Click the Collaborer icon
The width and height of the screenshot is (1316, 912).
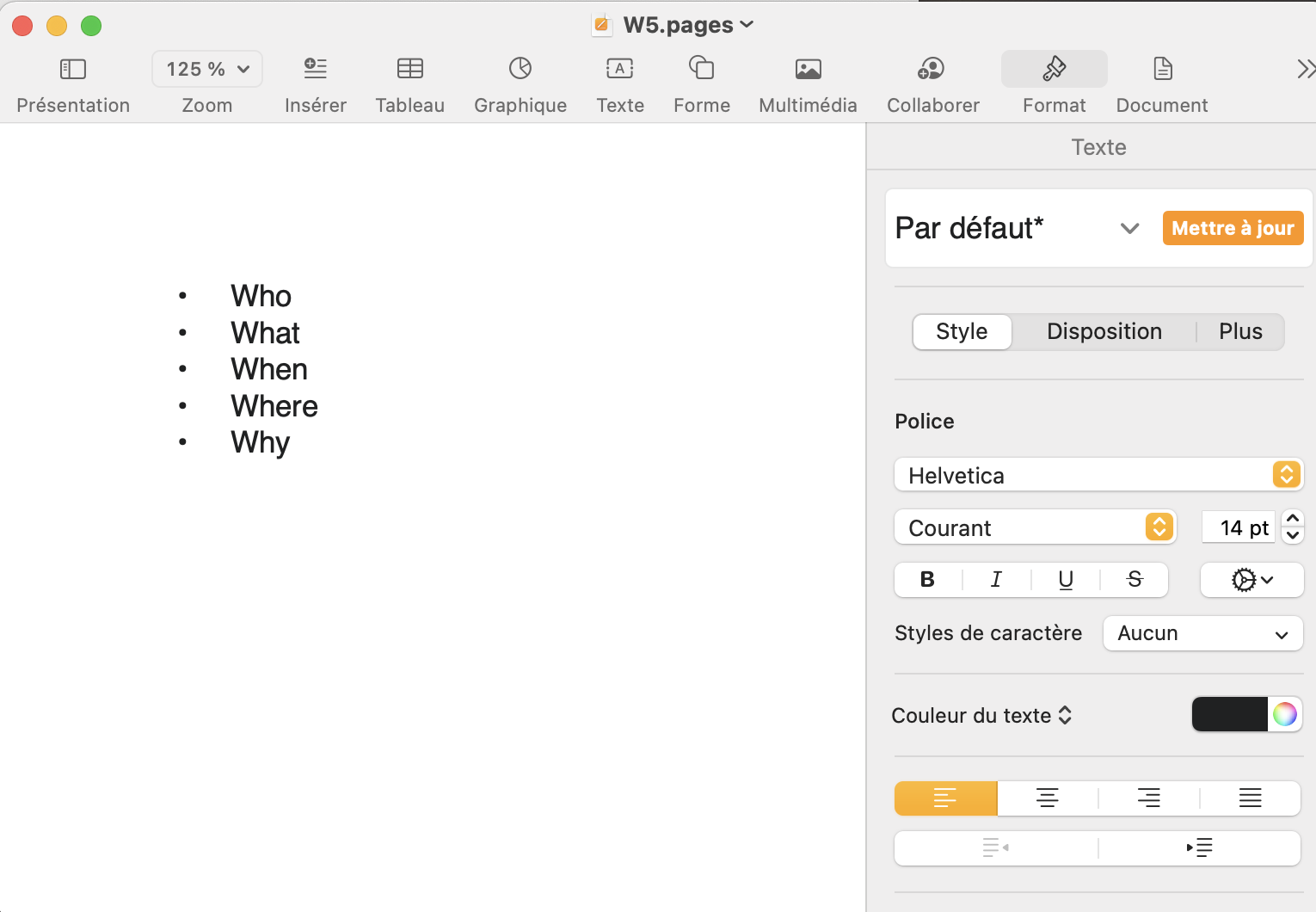click(x=932, y=69)
